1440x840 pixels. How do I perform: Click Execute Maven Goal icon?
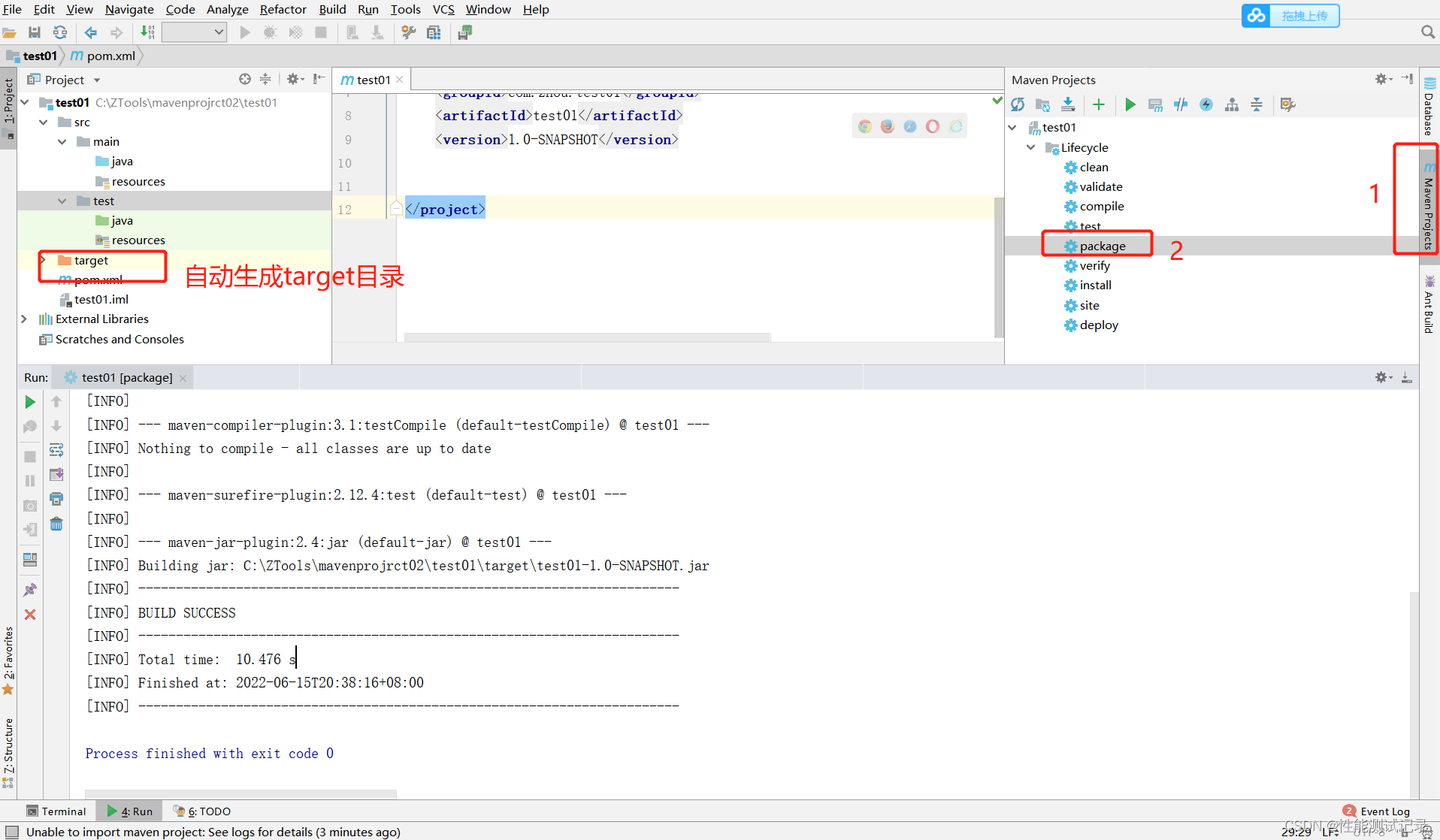point(1155,104)
